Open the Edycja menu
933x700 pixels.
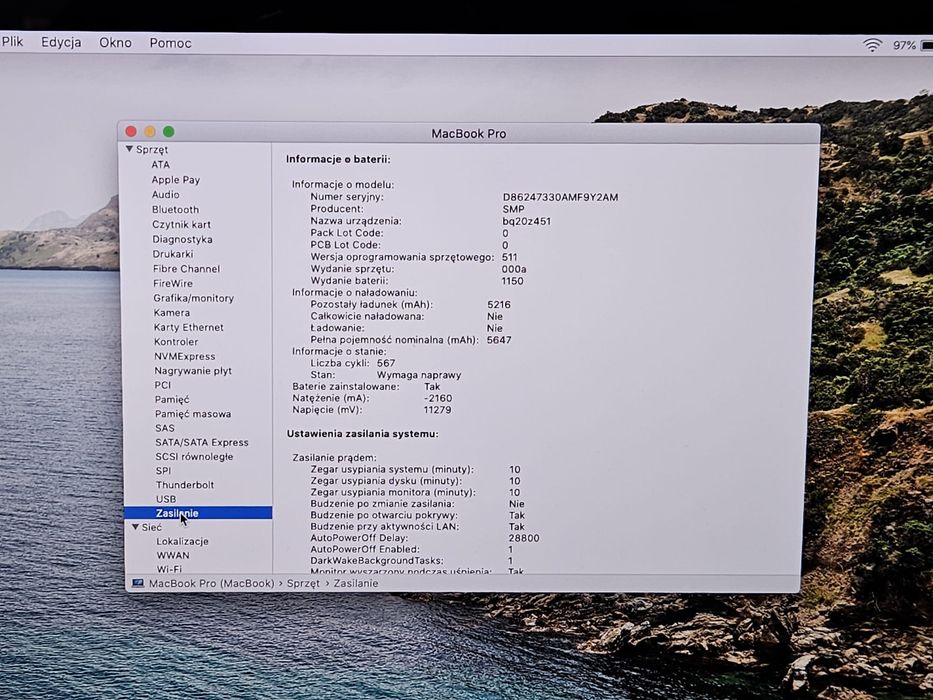(61, 42)
